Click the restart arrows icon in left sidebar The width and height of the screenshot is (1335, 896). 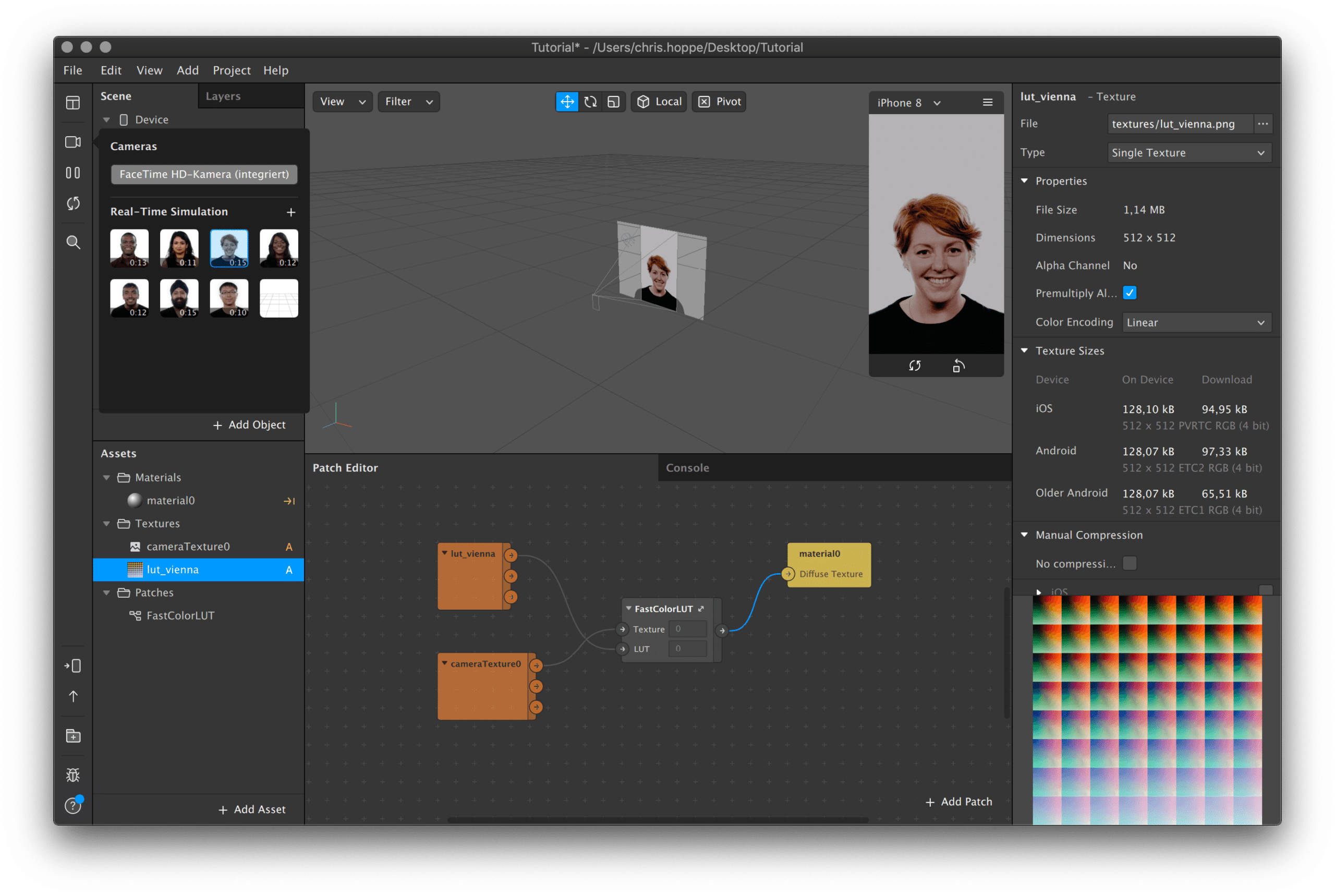73,203
